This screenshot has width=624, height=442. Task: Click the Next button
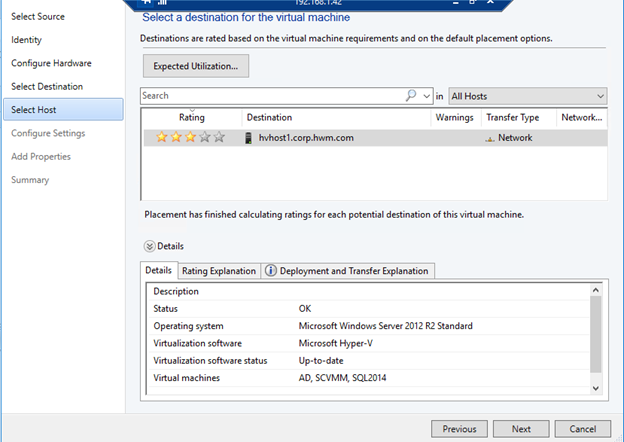point(521,429)
